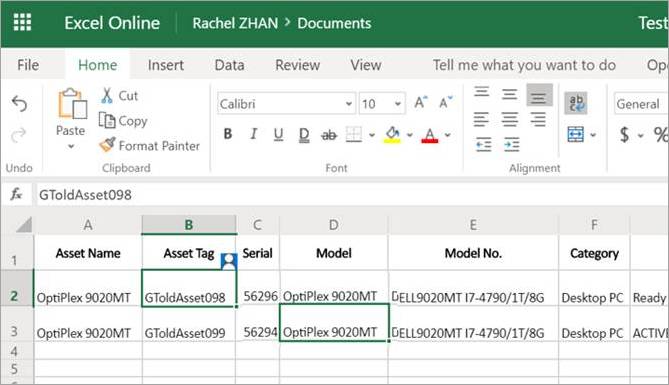Click the Excel Online title
This screenshot has width=669, height=385.
click(x=112, y=23)
